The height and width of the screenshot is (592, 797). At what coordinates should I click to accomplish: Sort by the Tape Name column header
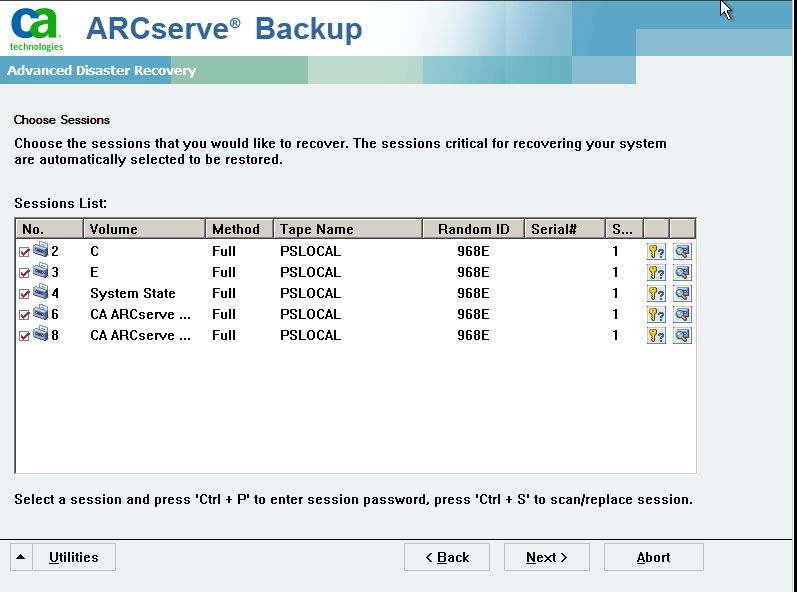pyautogui.click(x=348, y=229)
